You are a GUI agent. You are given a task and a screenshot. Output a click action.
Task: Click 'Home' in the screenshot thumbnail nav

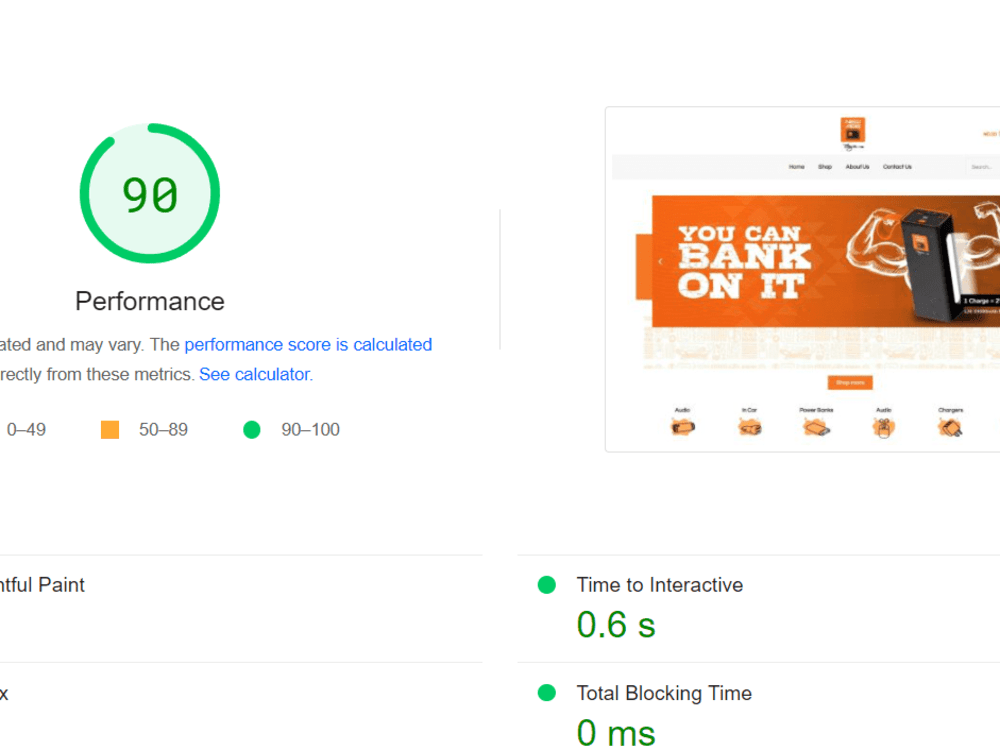(797, 167)
